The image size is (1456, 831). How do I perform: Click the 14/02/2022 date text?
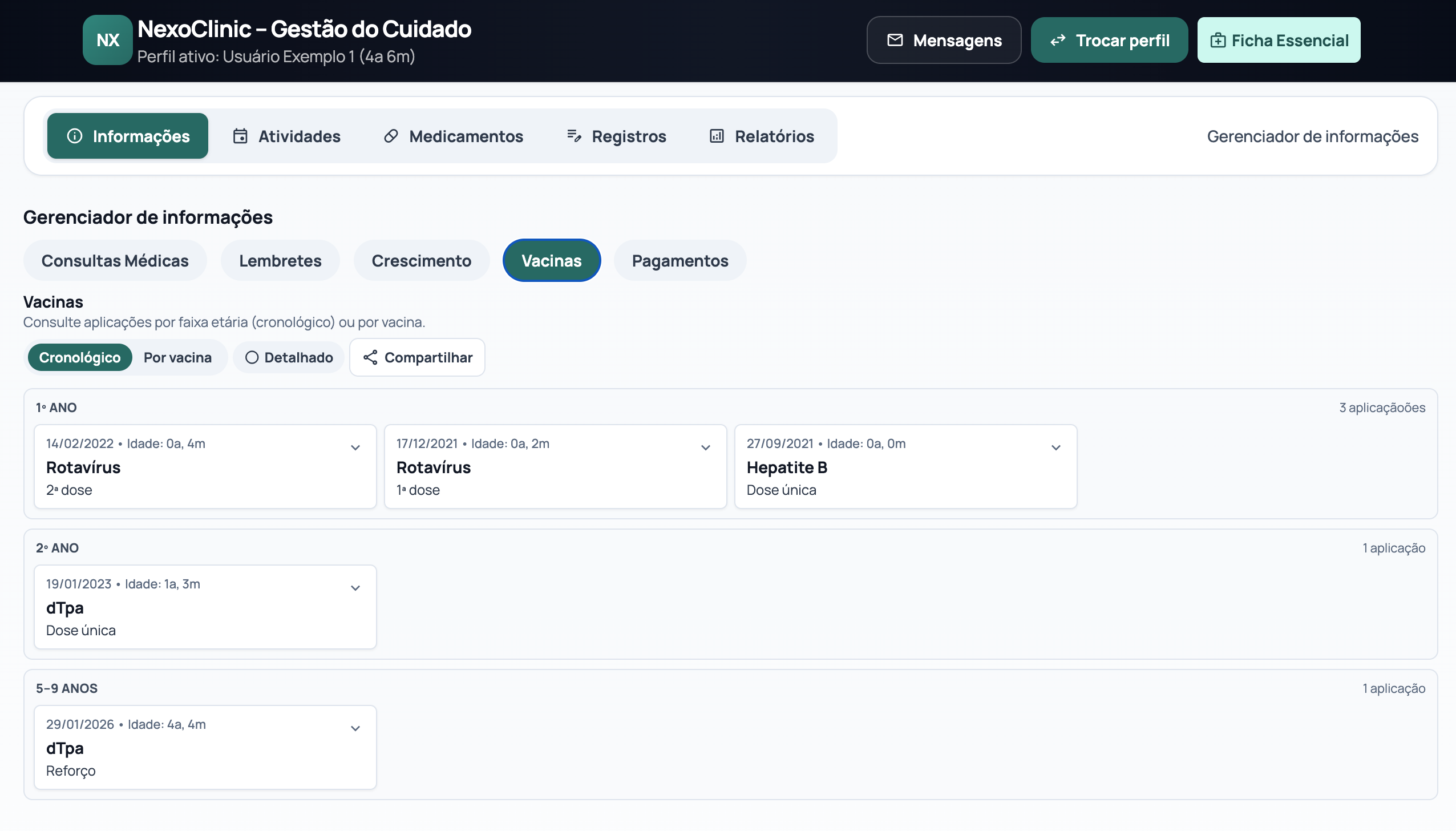point(80,443)
